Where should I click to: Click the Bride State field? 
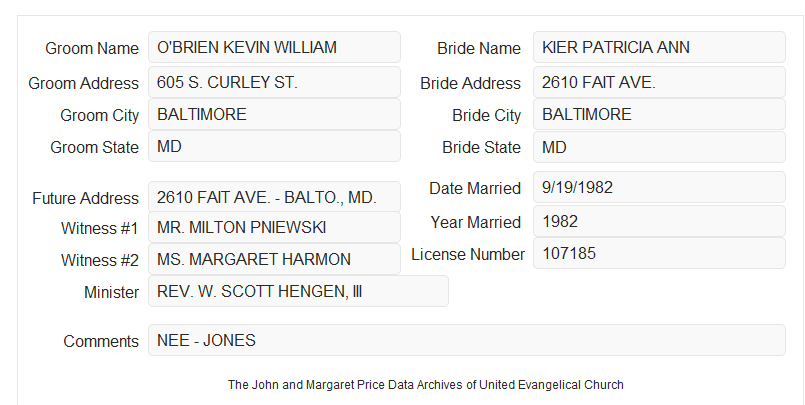pos(659,147)
